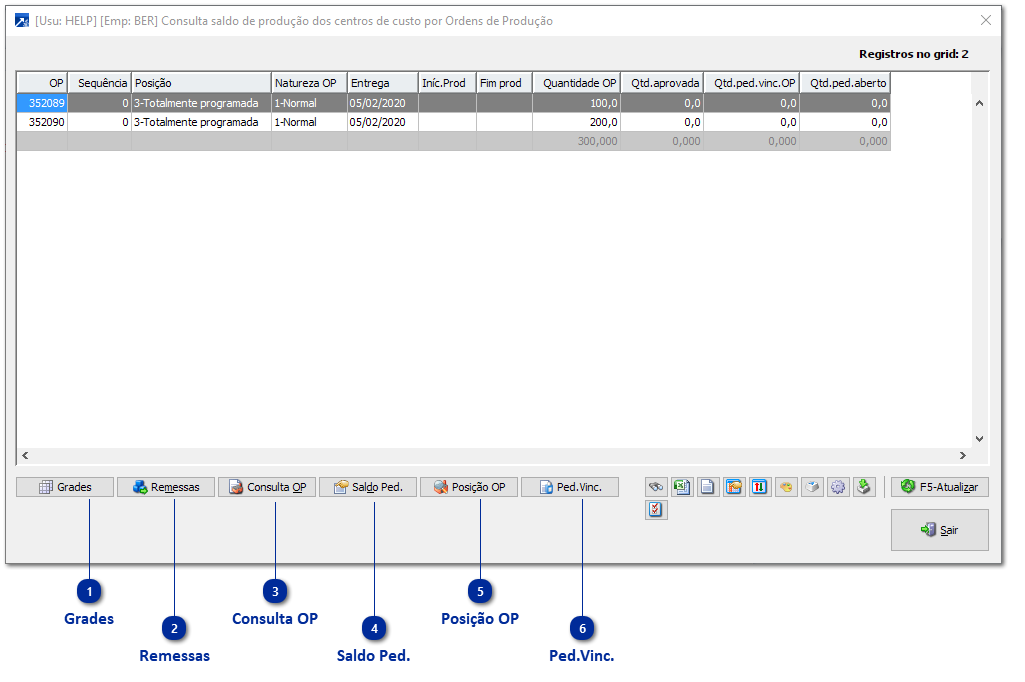Click the blank document page icon
Screen dimensions: 1025x682
pos(707,487)
